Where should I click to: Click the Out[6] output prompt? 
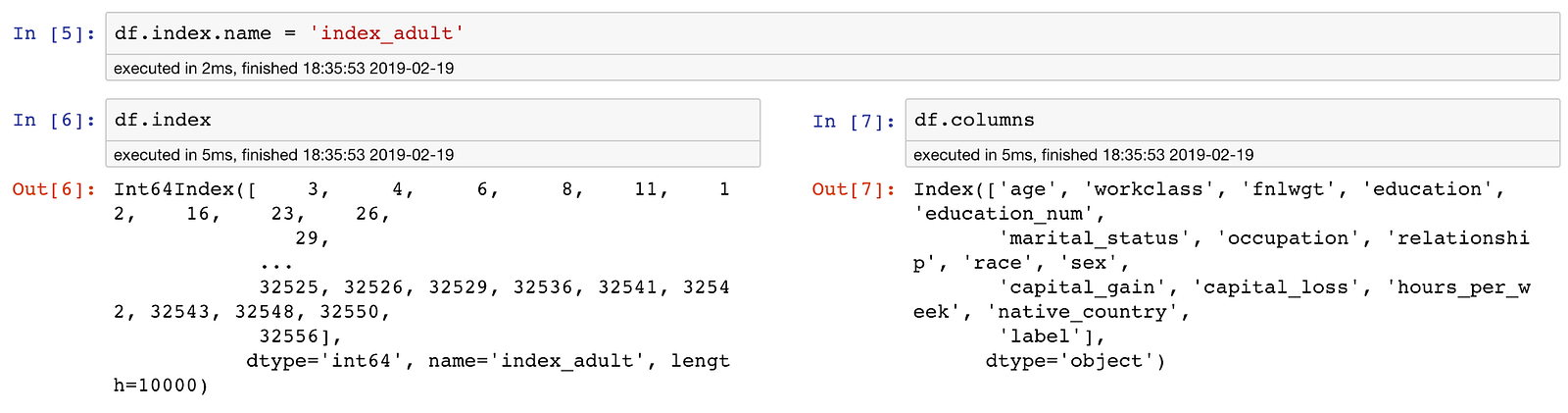[x=54, y=189]
